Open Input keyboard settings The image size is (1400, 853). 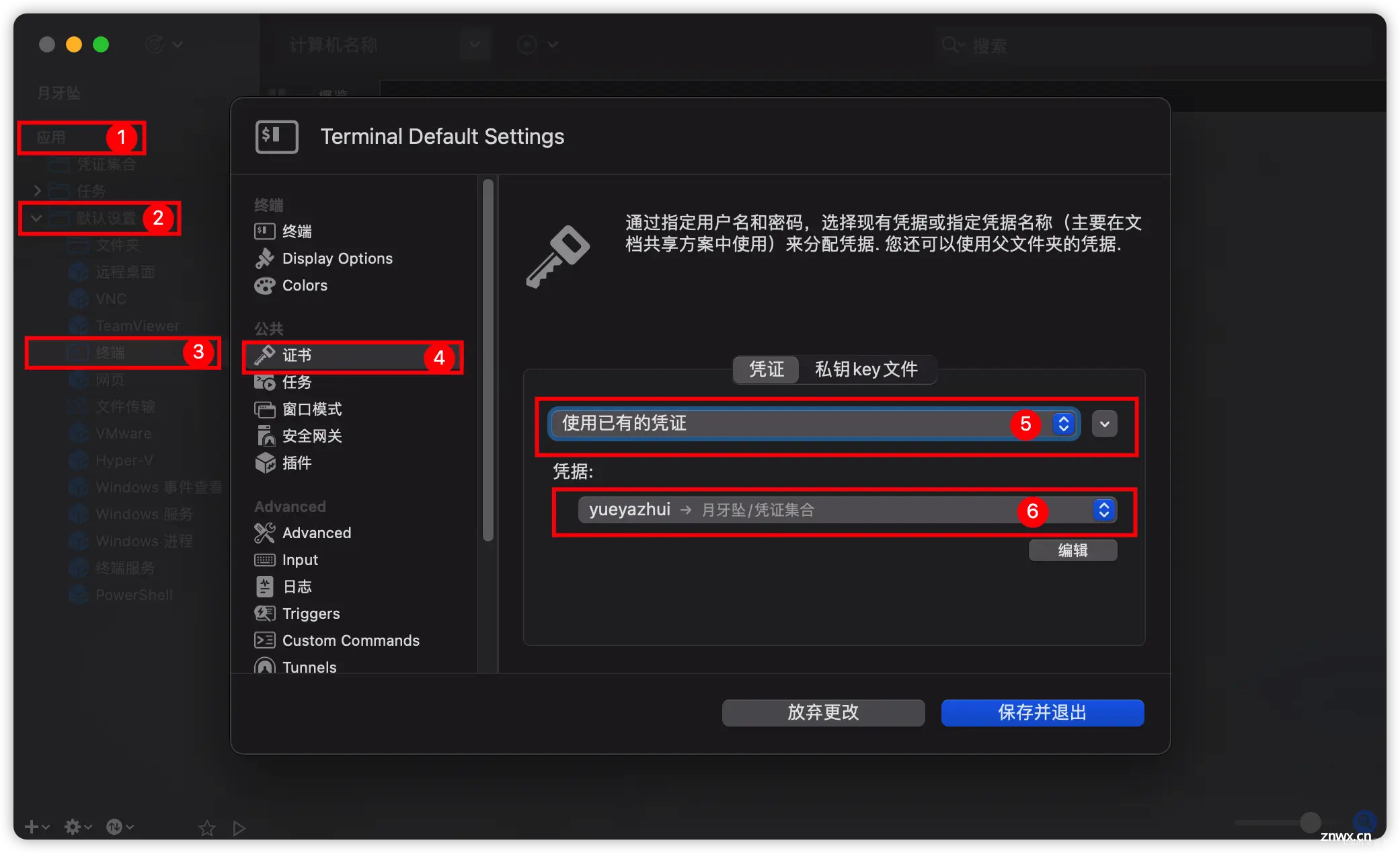click(286, 560)
